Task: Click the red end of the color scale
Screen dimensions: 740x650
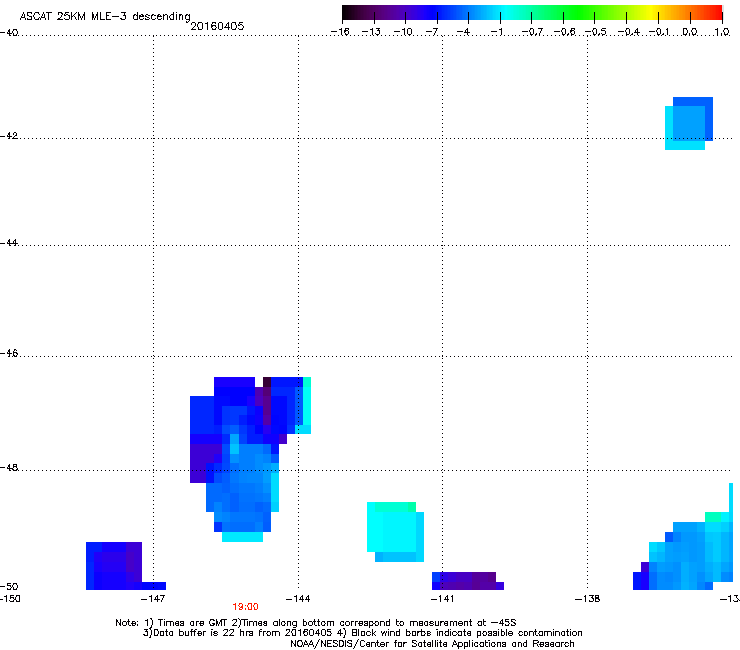Action: pos(715,12)
